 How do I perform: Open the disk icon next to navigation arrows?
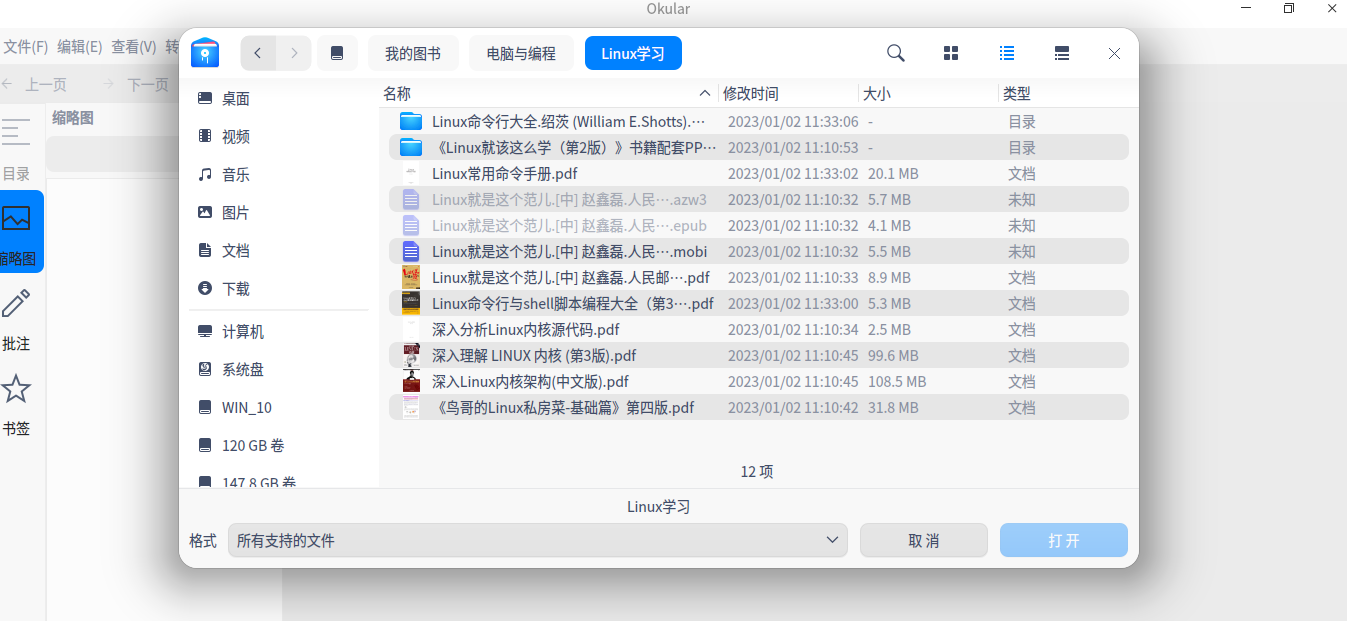(337, 53)
